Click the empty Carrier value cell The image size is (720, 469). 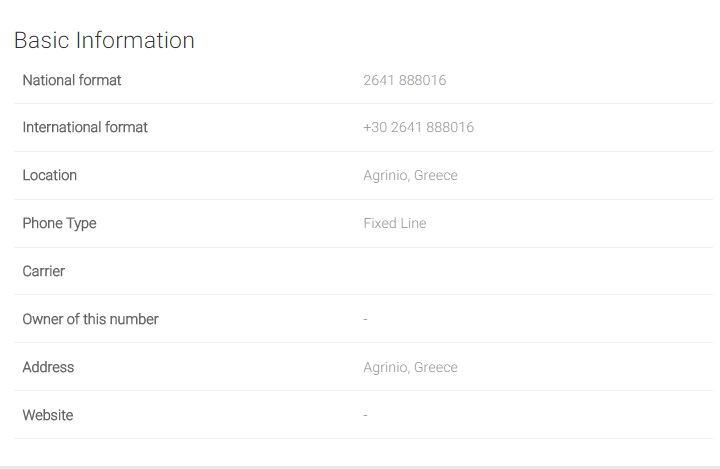coord(500,271)
